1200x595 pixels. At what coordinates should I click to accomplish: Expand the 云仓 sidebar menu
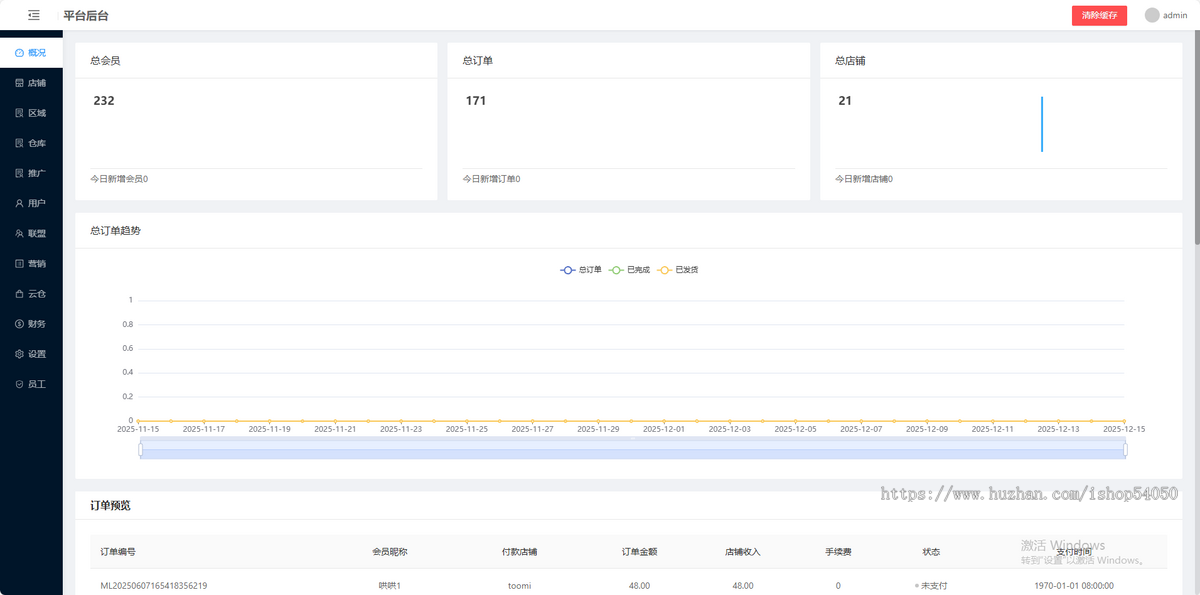[31, 293]
